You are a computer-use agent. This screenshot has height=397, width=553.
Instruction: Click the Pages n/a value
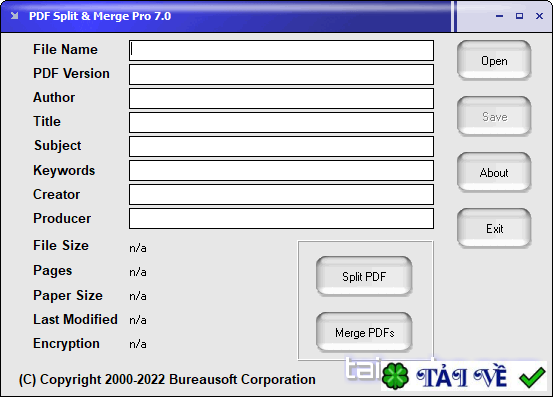pos(138,272)
